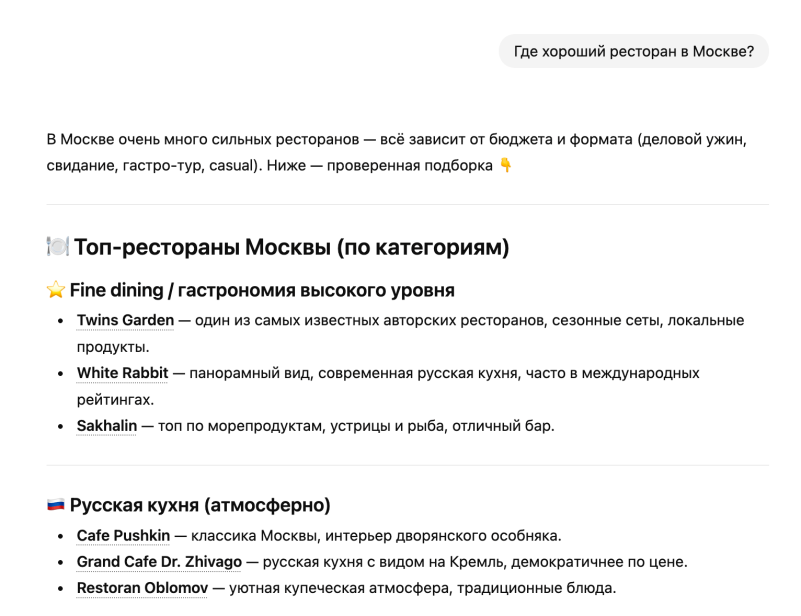The image size is (801, 616).
Task: Click the Russian flag emoji icon
Action: coord(56,505)
